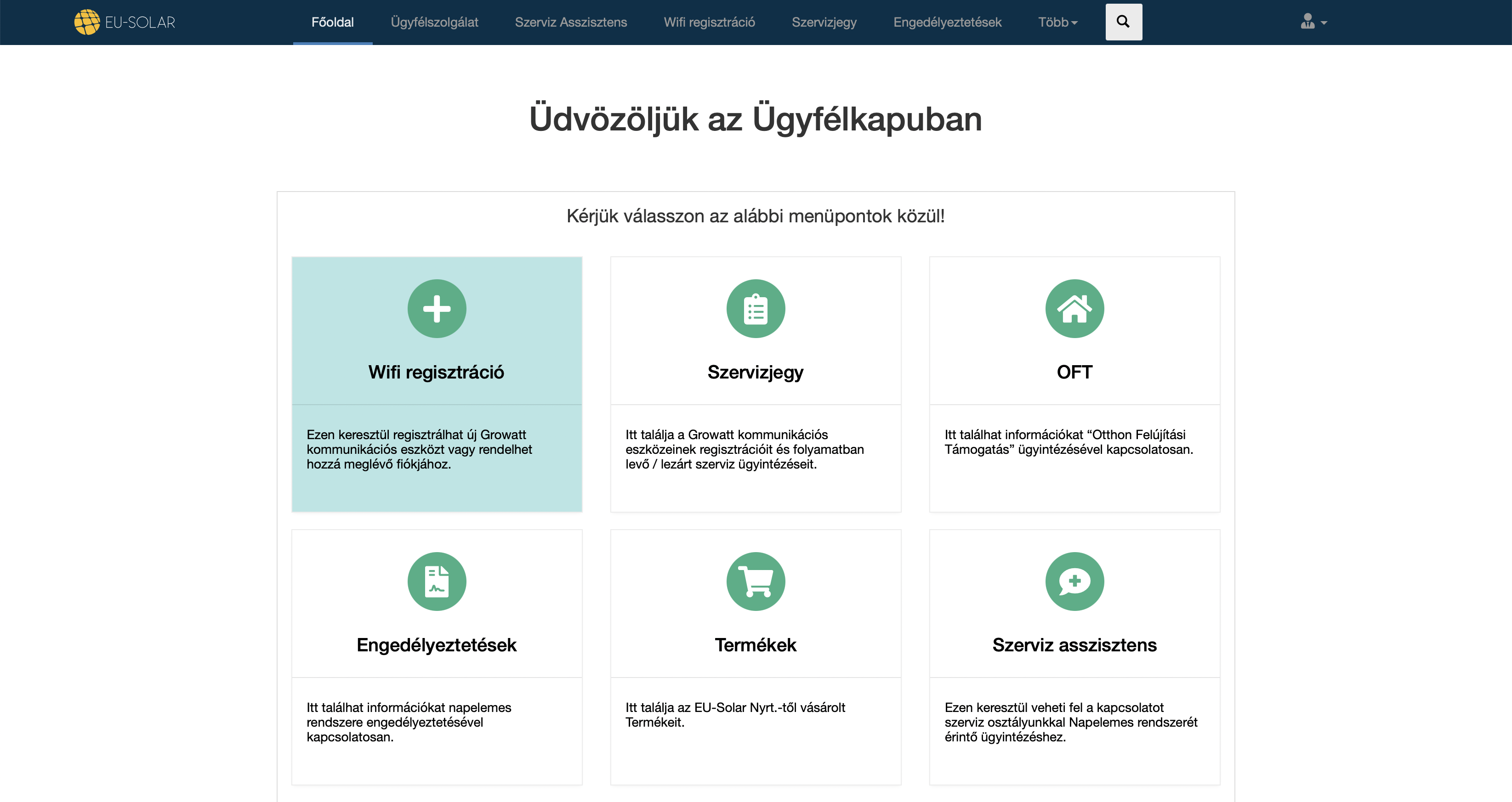The height and width of the screenshot is (802, 1512).
Task: Go to the Főoldal tab
Action: click(x=332, y=23)
